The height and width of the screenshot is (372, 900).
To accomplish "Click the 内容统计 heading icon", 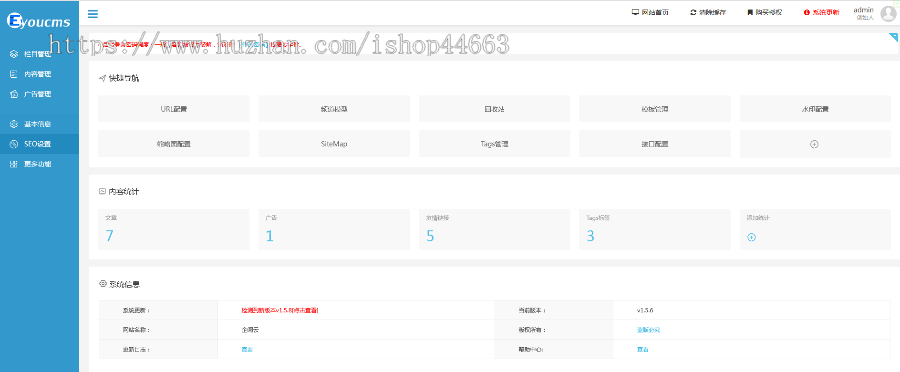I will [102, 191].
